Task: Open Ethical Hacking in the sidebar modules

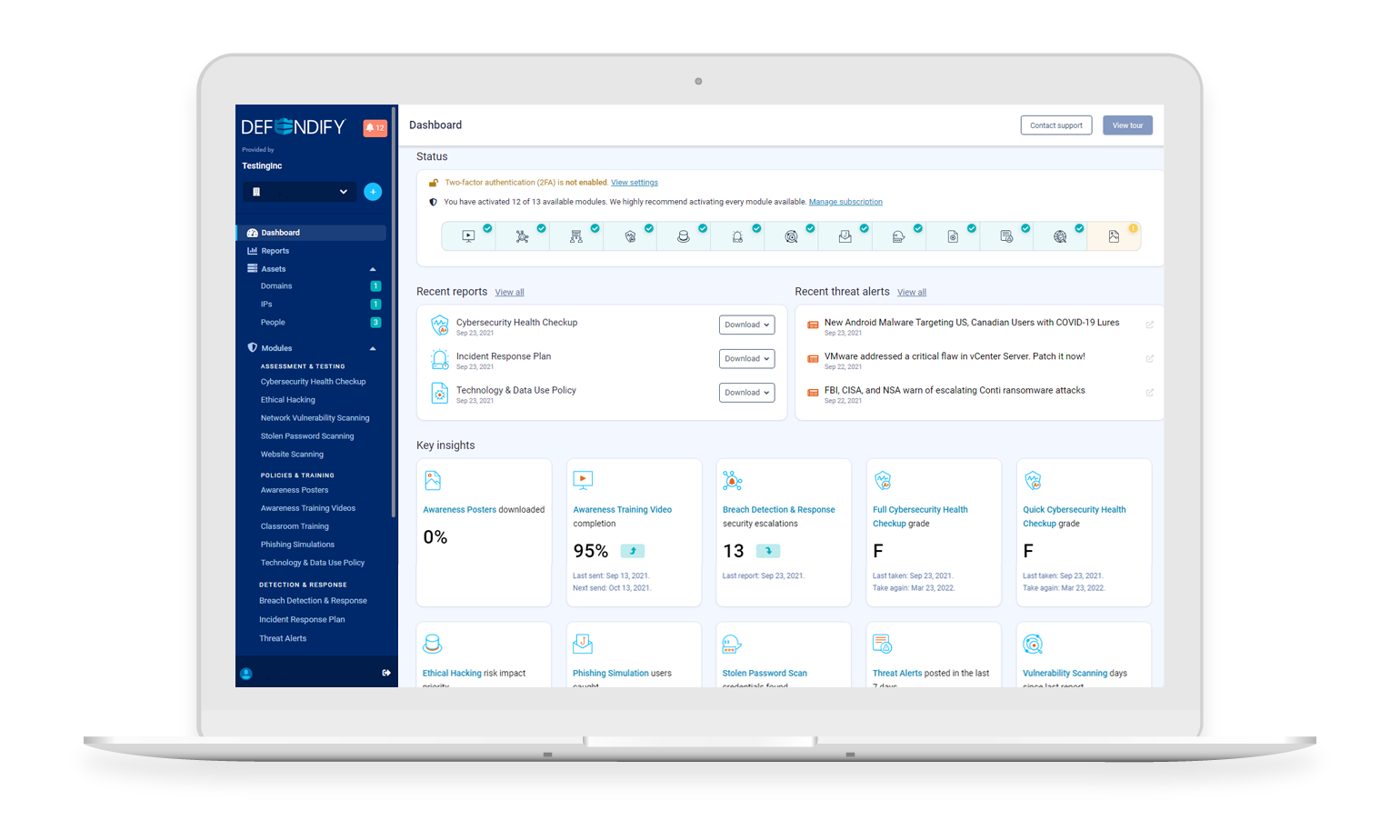Action: 288,400
